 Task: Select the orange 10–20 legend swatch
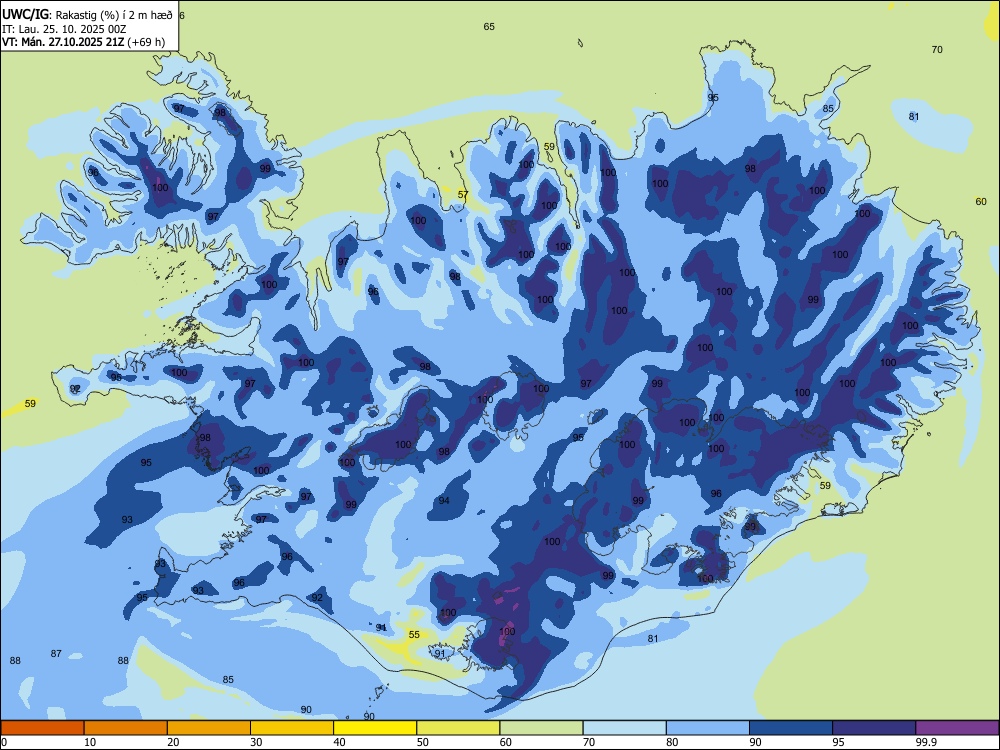[126, 728]
